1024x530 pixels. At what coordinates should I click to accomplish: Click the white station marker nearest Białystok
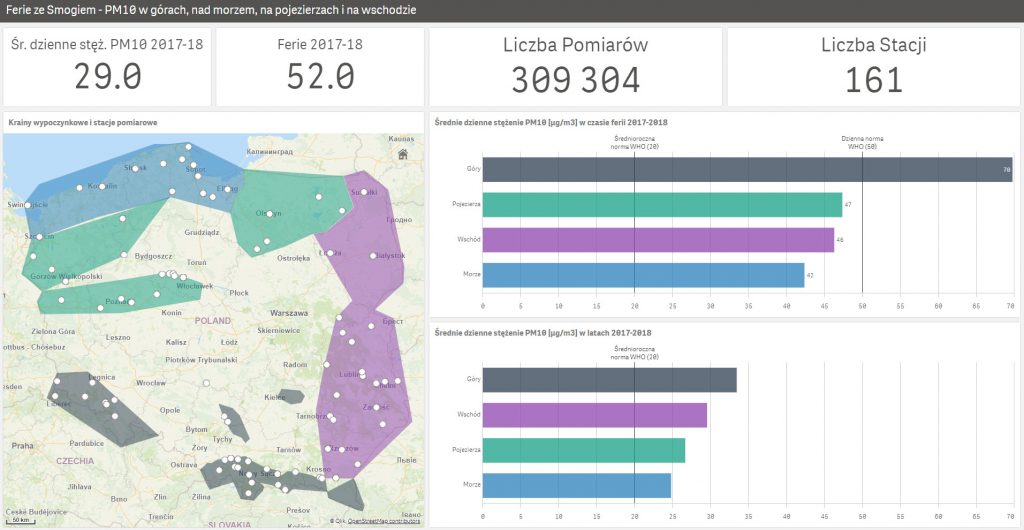[x=375, y=255]
